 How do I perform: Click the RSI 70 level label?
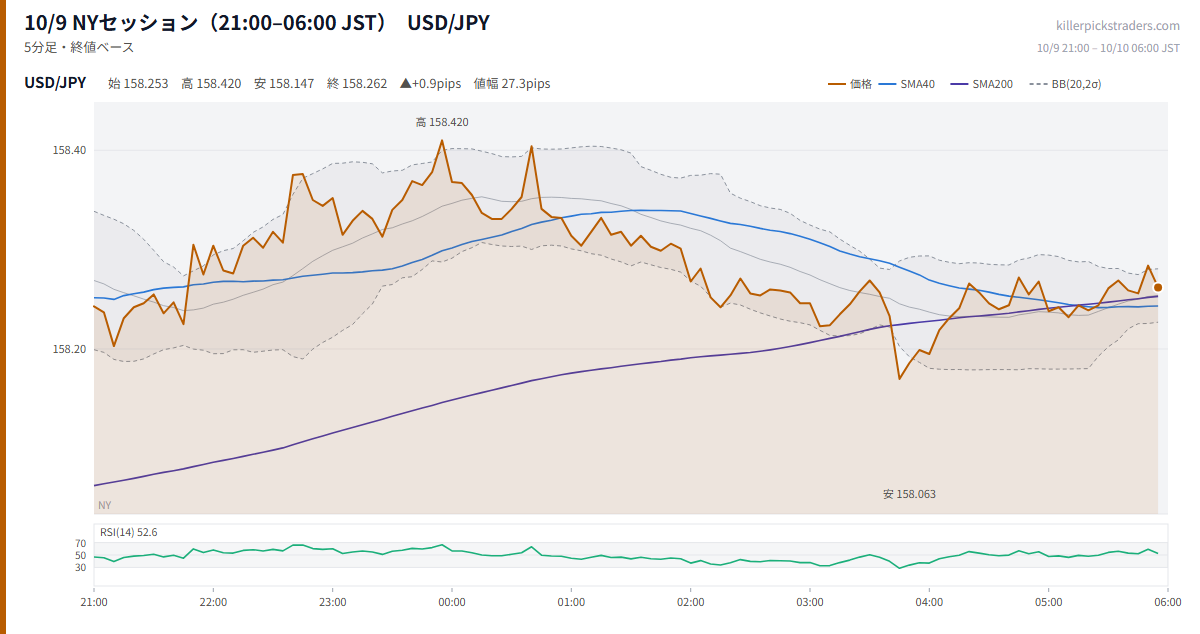(81, 544)
